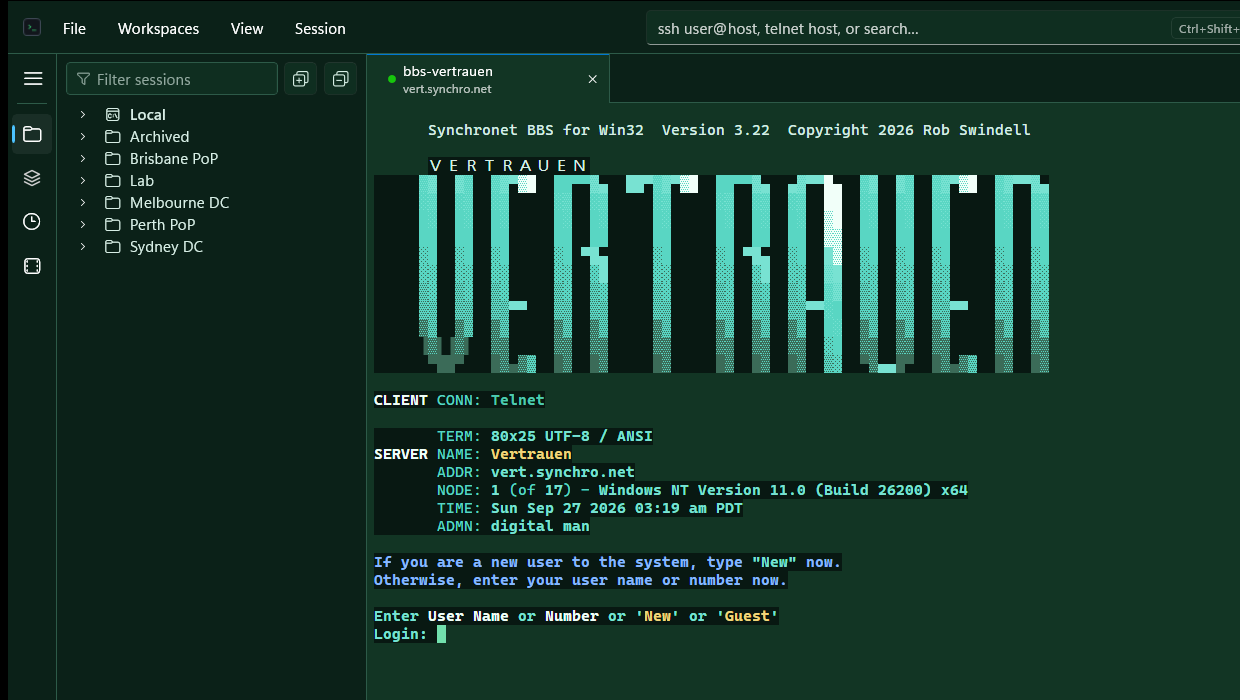Viewport: 1240px width, 700px height.
Task: Click the expand all sessions icon
Action: pos(300,79)
